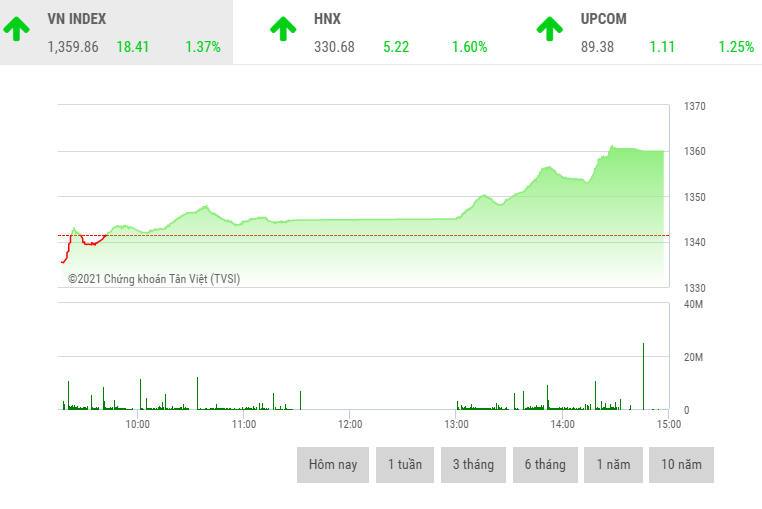Viewport: 762px width, 509px height.
Task: Select the 1 tuần time range
Action: coord(405,465)
